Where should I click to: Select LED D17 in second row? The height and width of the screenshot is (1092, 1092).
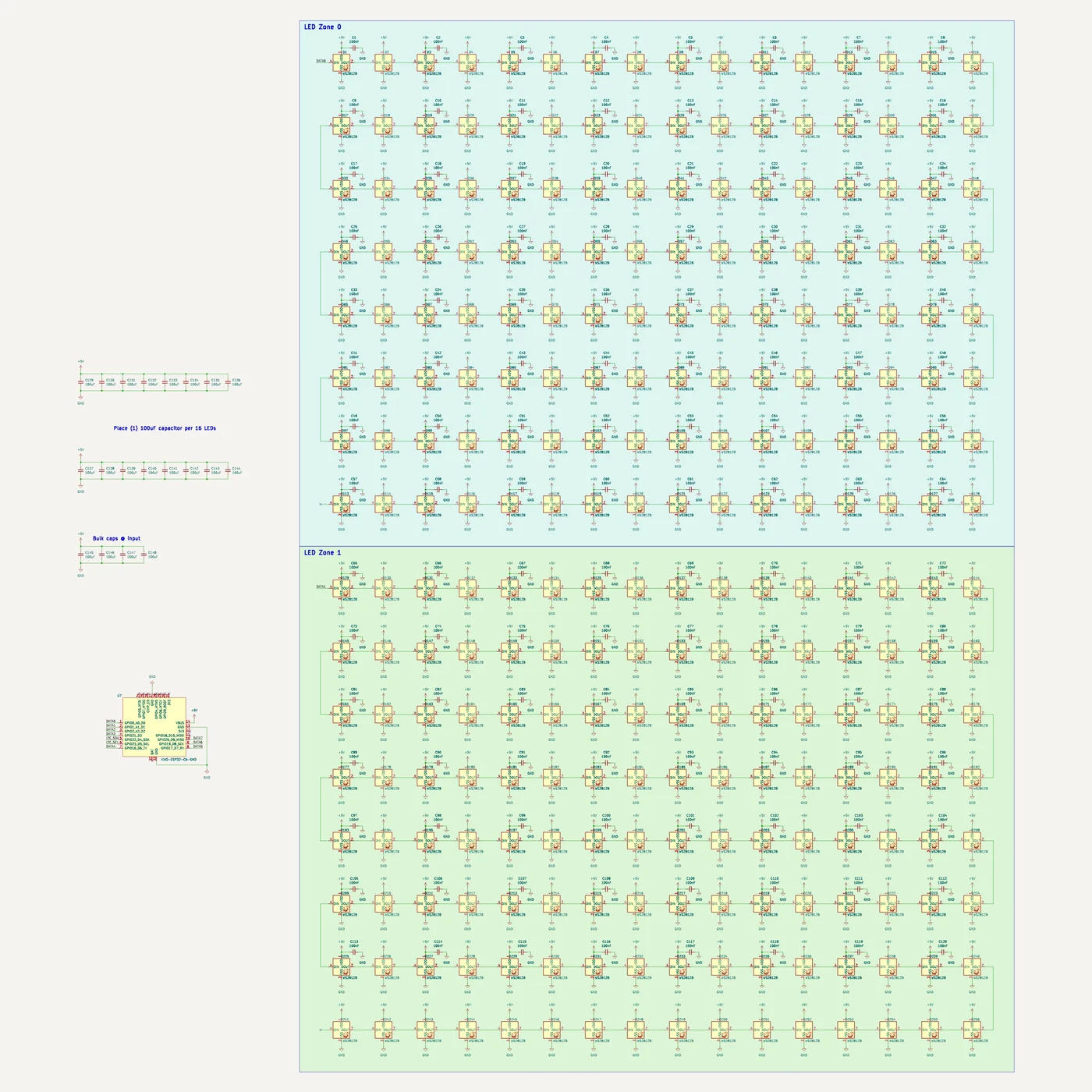click(x=341, y=126)
